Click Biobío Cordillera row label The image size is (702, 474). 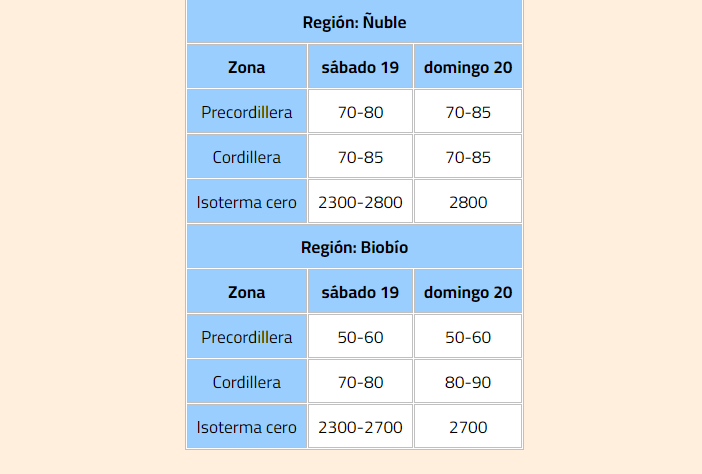tap(247, 382)
